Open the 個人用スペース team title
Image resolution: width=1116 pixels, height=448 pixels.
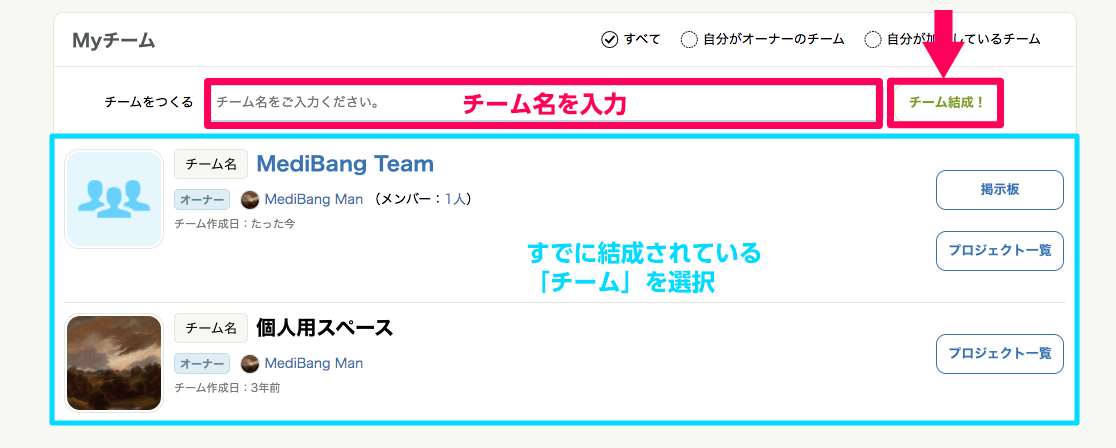[325, 328]
